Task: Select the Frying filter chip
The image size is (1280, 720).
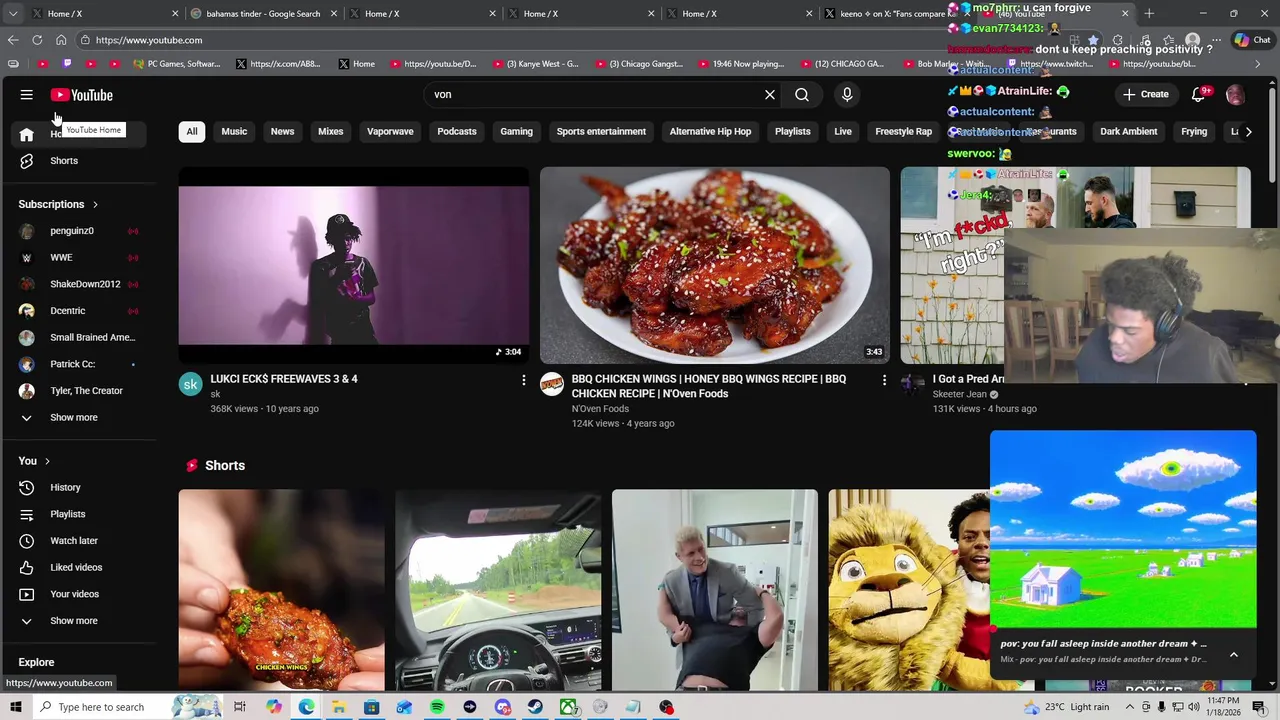Action: tap(1194, 131)
